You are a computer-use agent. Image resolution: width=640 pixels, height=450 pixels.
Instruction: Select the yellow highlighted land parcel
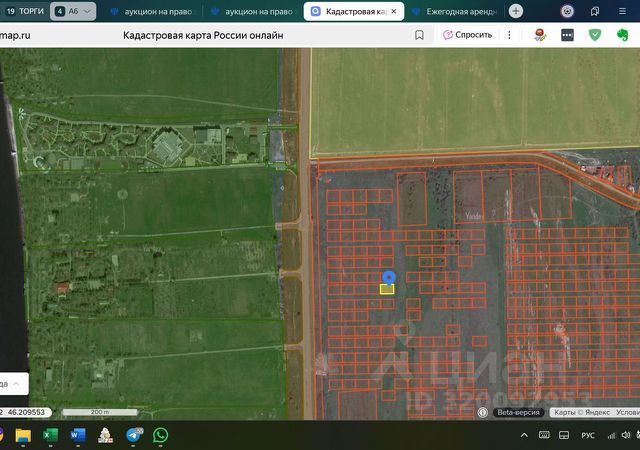(387, 290)
